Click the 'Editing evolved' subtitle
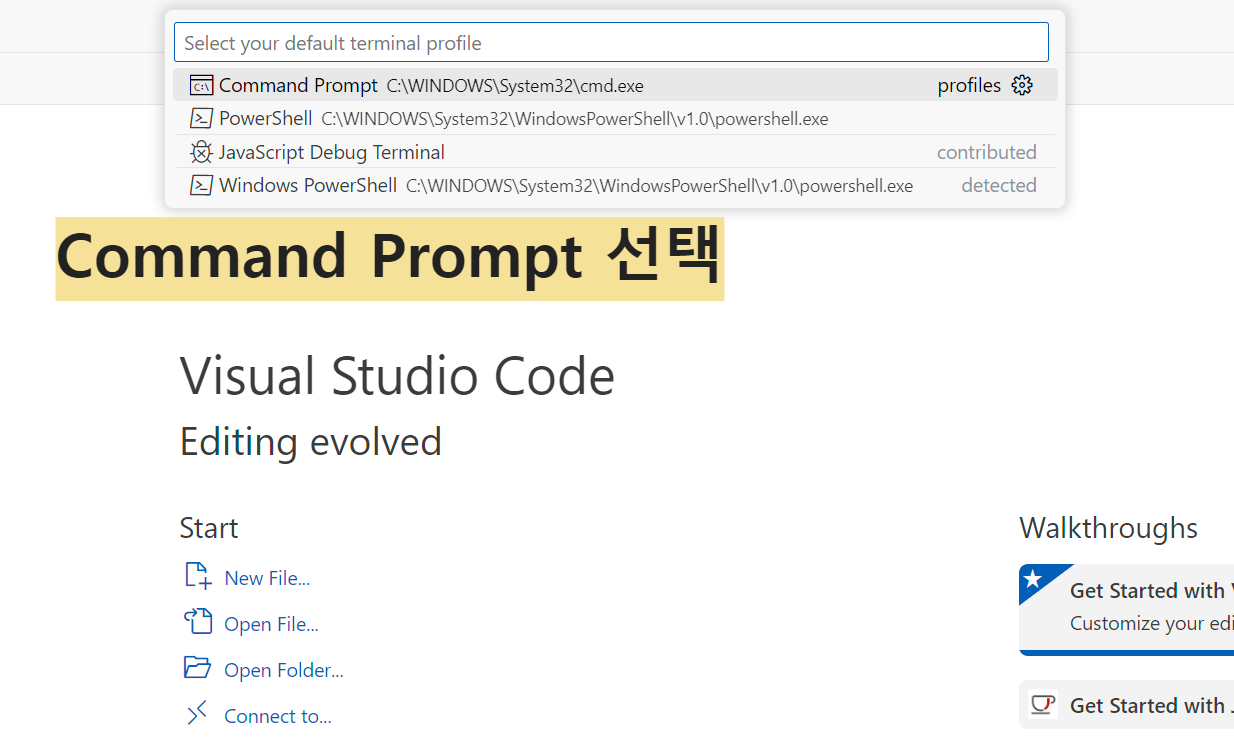 [x=311, y=442]
